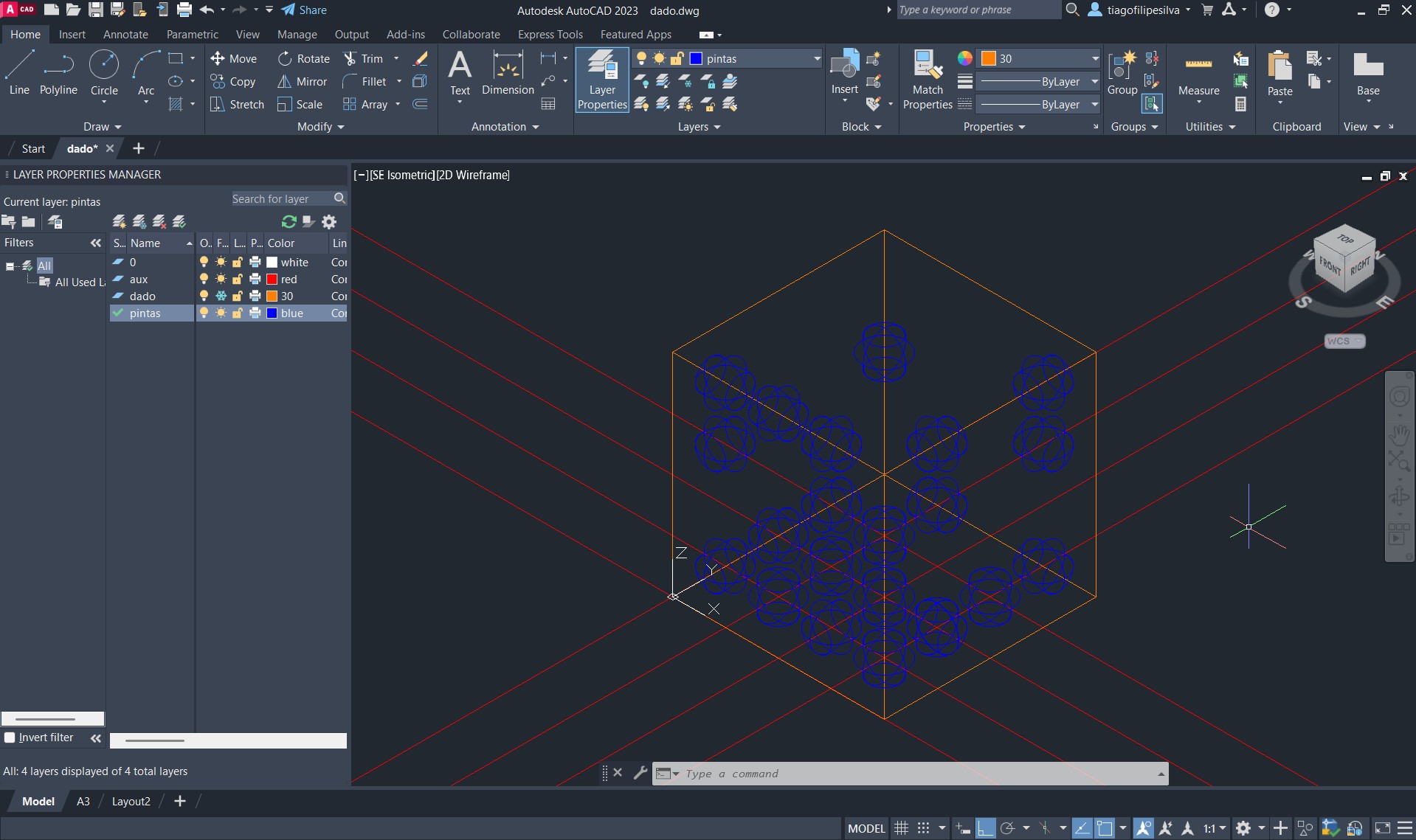Image resolution: width=1416 pixels, height=840 pixels.
Task: Click the Refresh icon in layer manager
Action: [x=289, y=222]
